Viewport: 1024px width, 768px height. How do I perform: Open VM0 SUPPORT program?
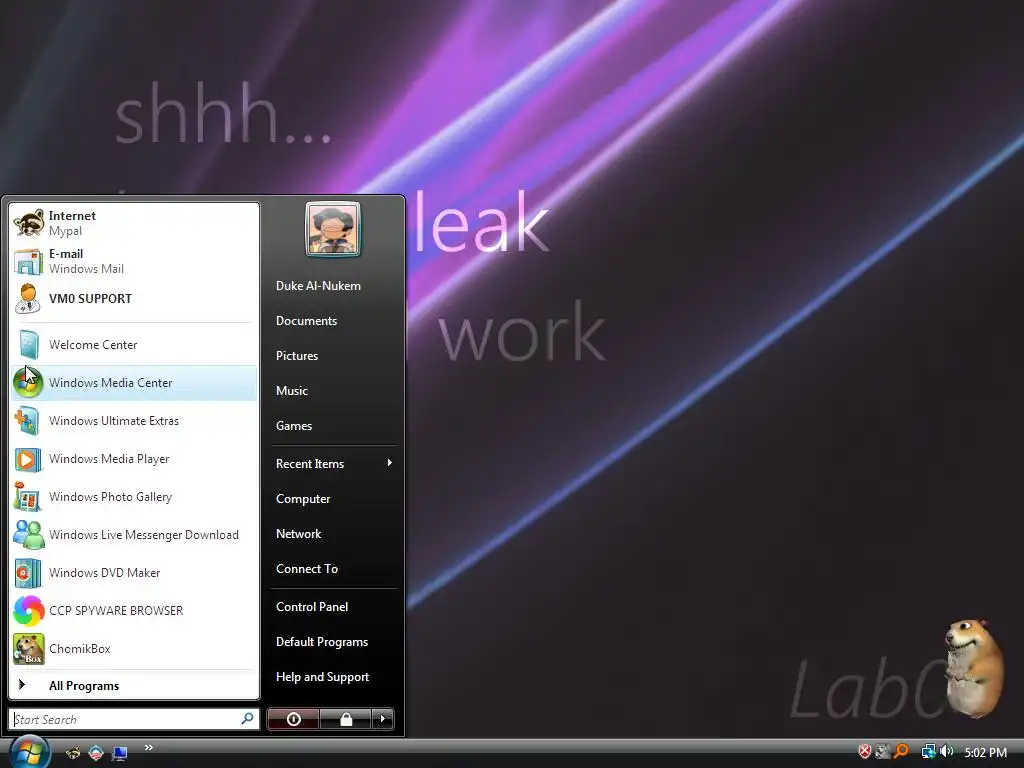(x=135, y=299)
